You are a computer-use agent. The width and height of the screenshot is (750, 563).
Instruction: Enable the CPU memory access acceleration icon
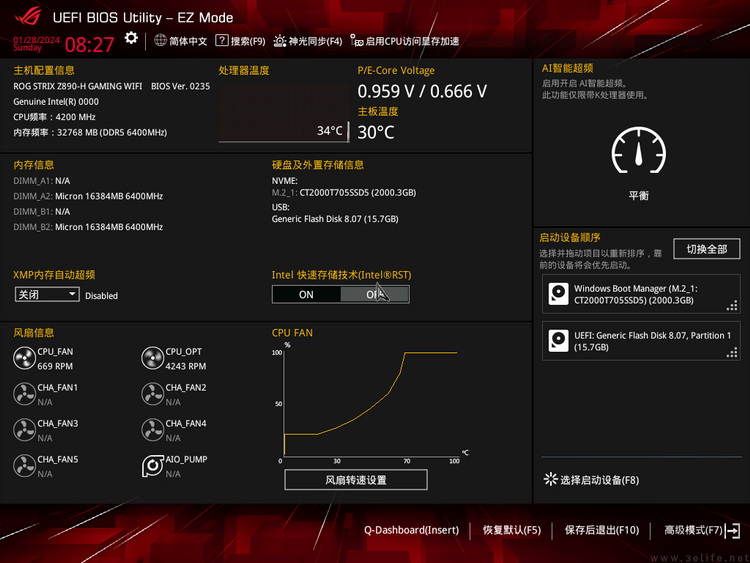[356, 41]
